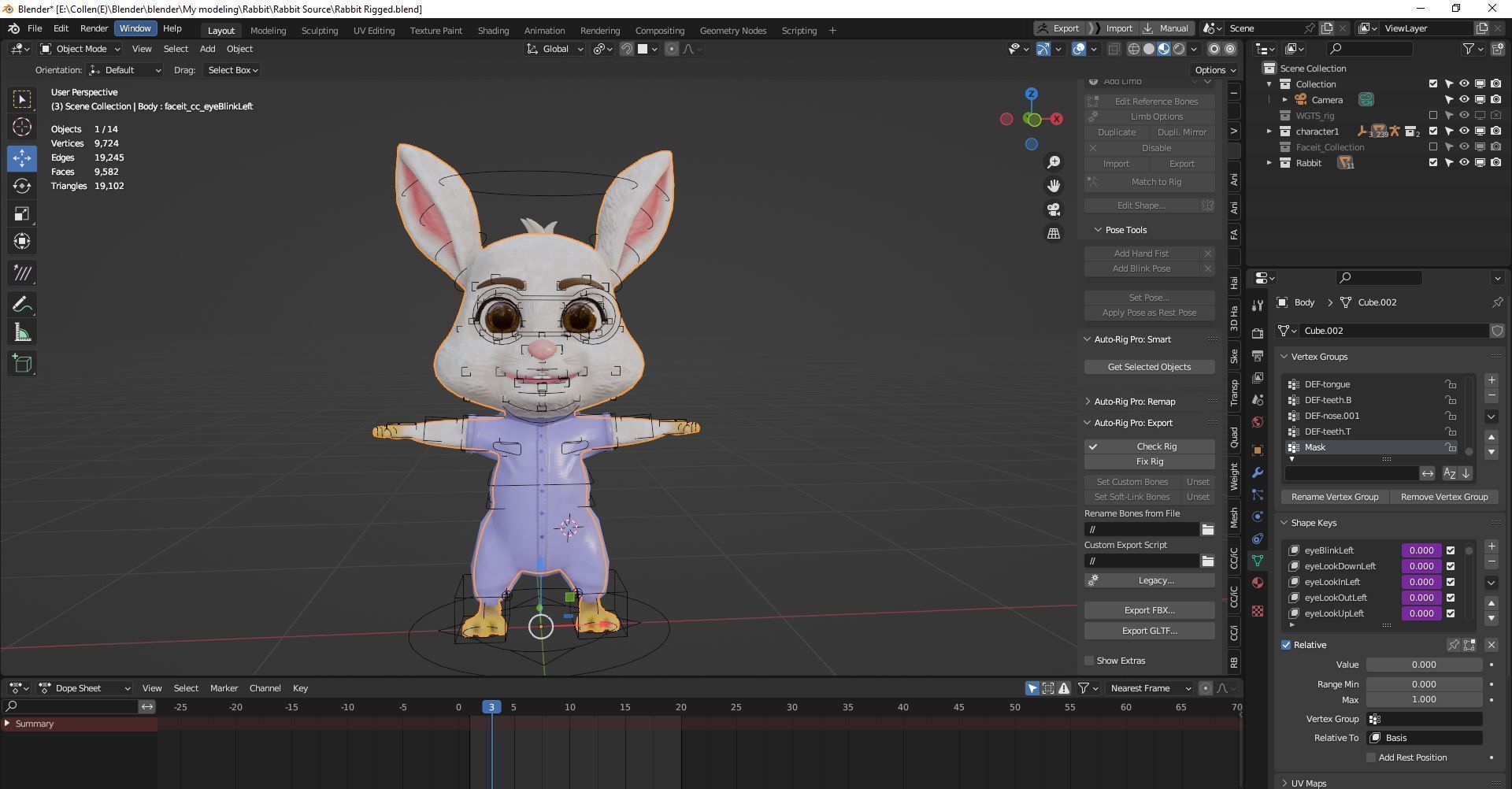Open the Render menu
Screen dimensions: 1512x789
pos(94,28)
